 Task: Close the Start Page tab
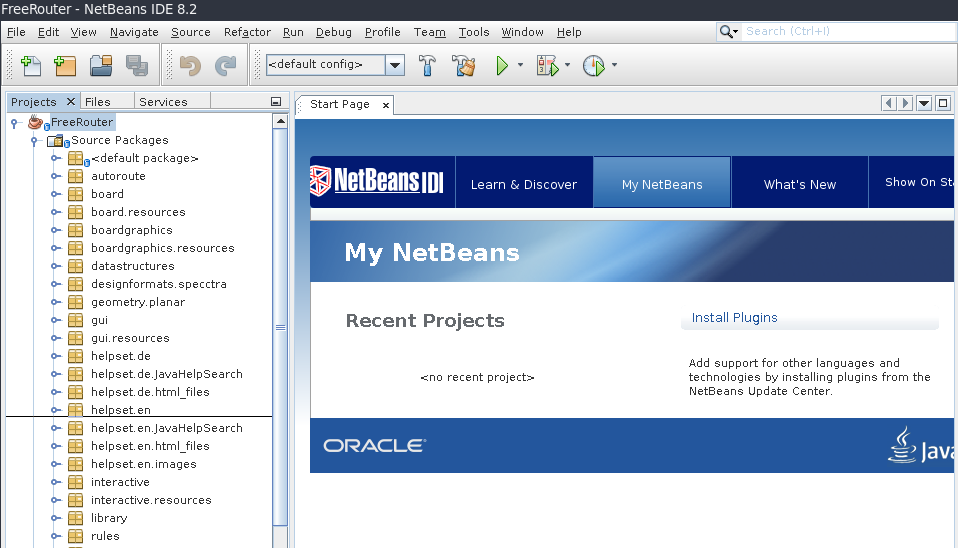[386, 105]
